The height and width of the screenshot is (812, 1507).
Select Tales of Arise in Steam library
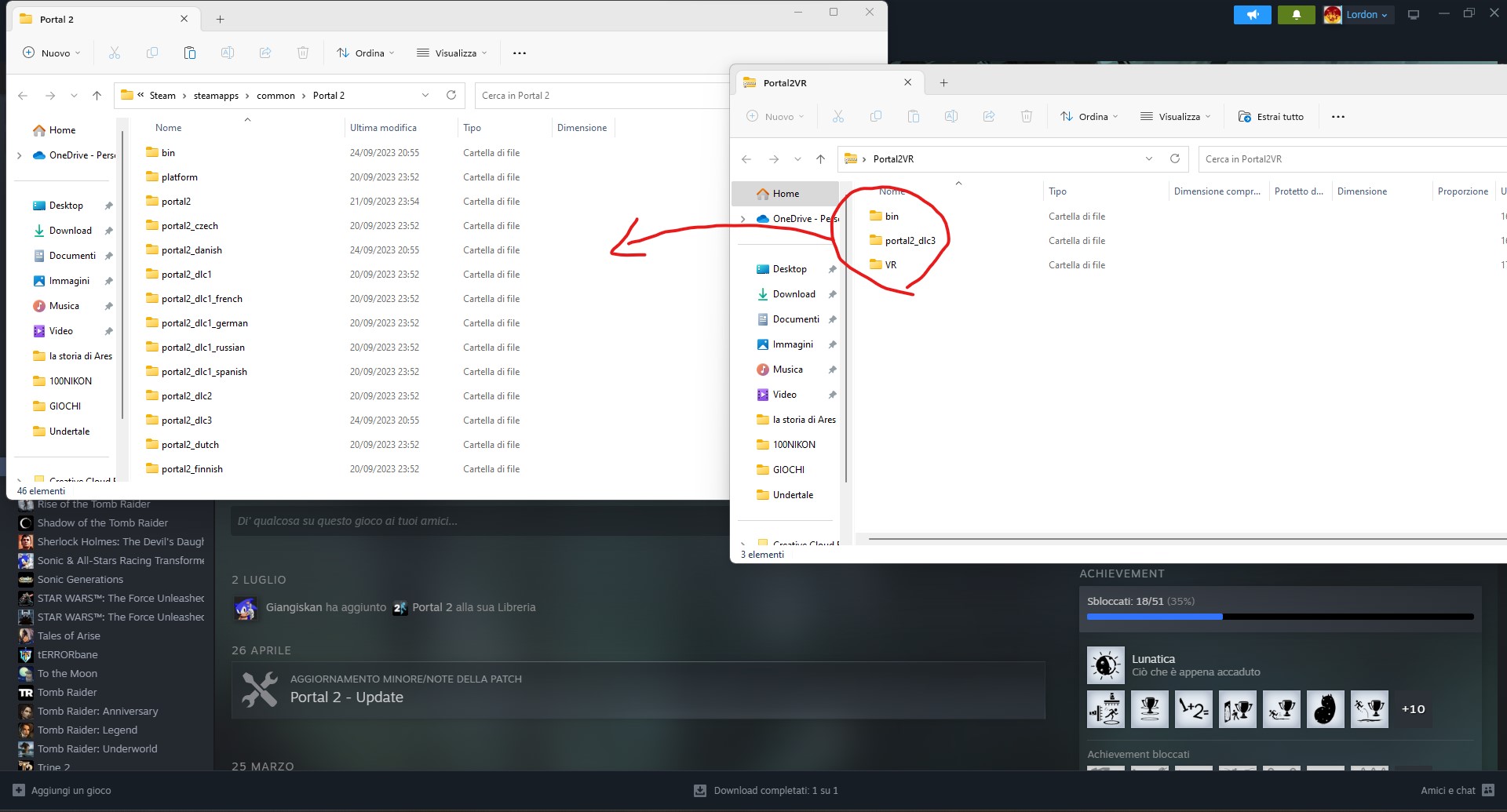[68, 635]
